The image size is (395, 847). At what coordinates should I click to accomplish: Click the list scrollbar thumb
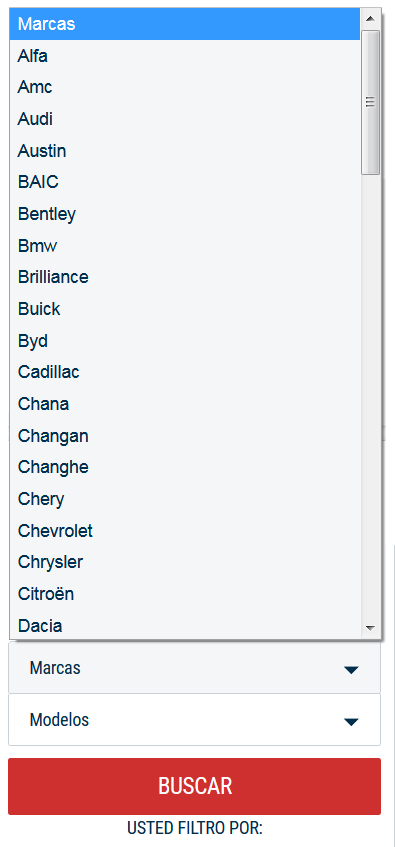point(370,103)
